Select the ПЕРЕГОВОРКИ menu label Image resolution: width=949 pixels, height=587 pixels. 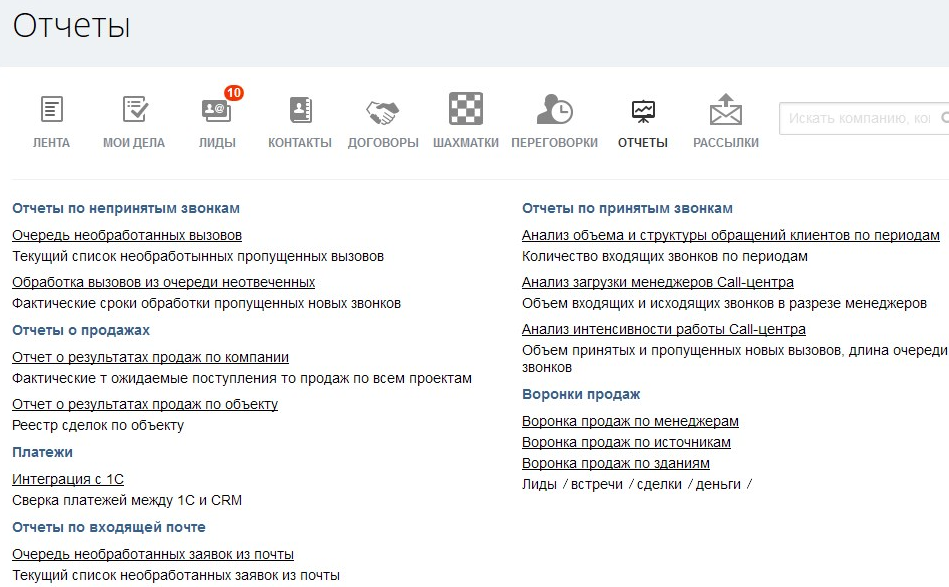[554, 143]
